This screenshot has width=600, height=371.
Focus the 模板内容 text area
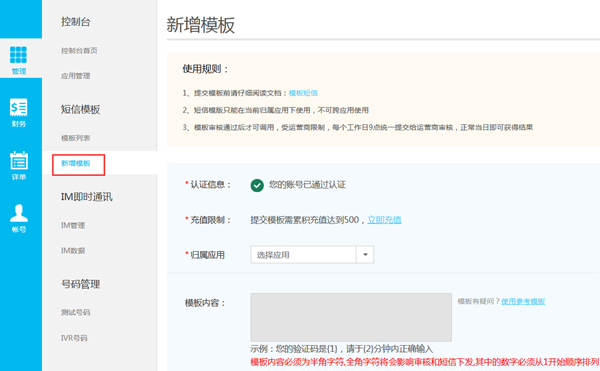pyautogui.click(x=351, y=317)
